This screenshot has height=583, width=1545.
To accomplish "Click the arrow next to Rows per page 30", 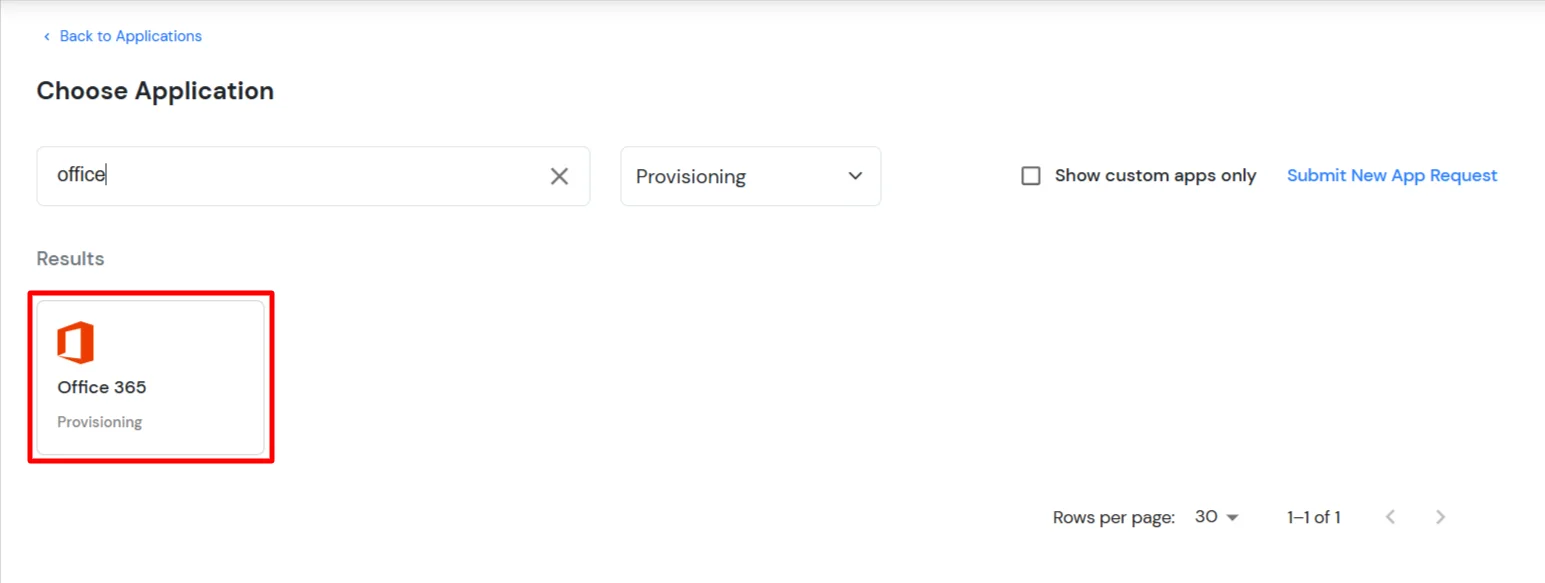I will pyautogui.click(x=1230, y=517).
